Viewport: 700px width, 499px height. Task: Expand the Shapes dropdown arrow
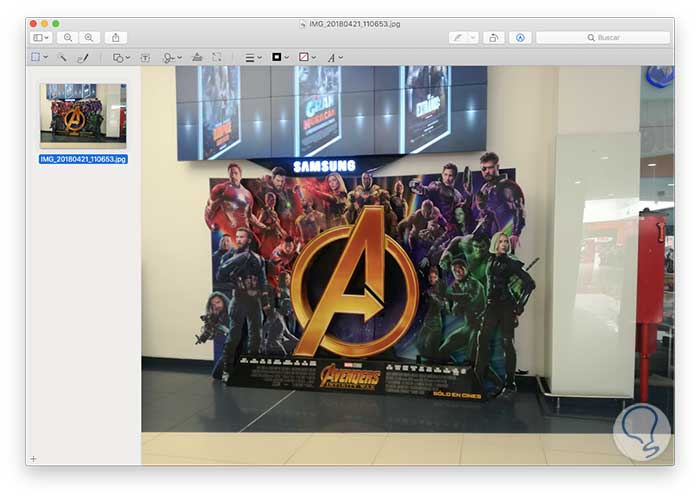pyautogui.click(x=128, y=58)
